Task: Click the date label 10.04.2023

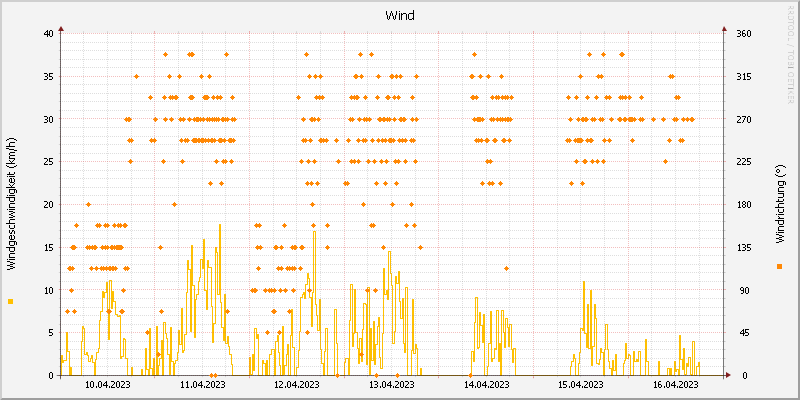Action: click(108, 384)
